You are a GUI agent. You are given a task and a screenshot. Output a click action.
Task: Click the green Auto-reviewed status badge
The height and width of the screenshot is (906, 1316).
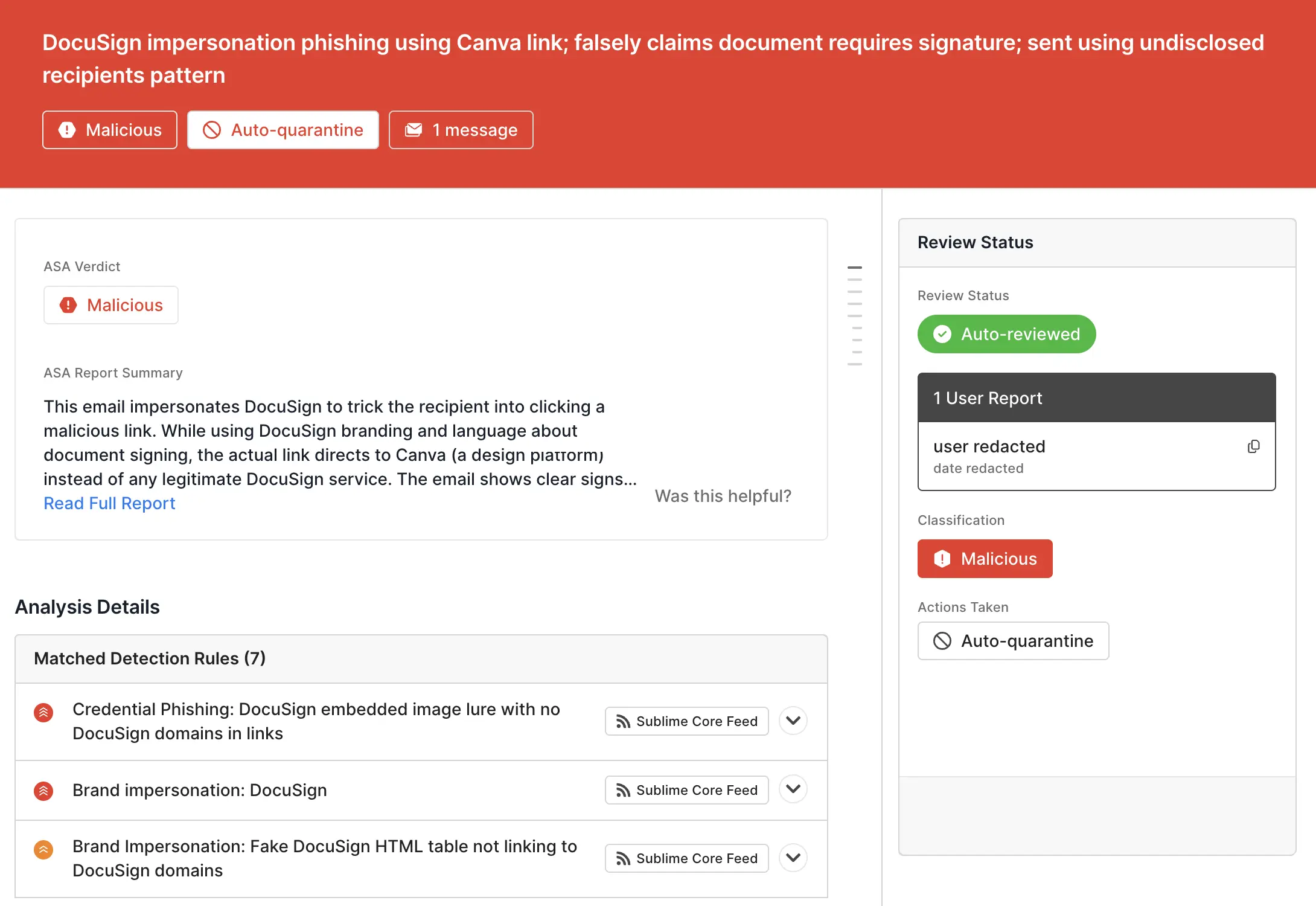tap(1006, 334)
